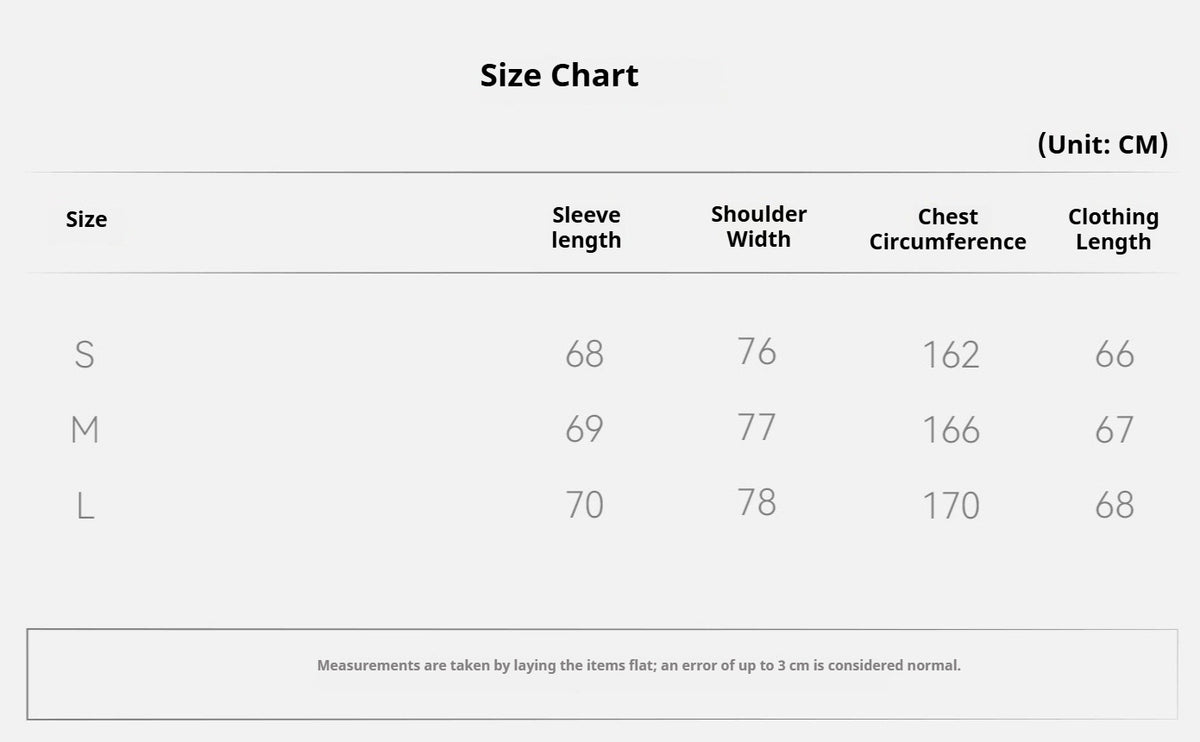Click the Chest Circumference header
1200x742 pixels.
948,229
